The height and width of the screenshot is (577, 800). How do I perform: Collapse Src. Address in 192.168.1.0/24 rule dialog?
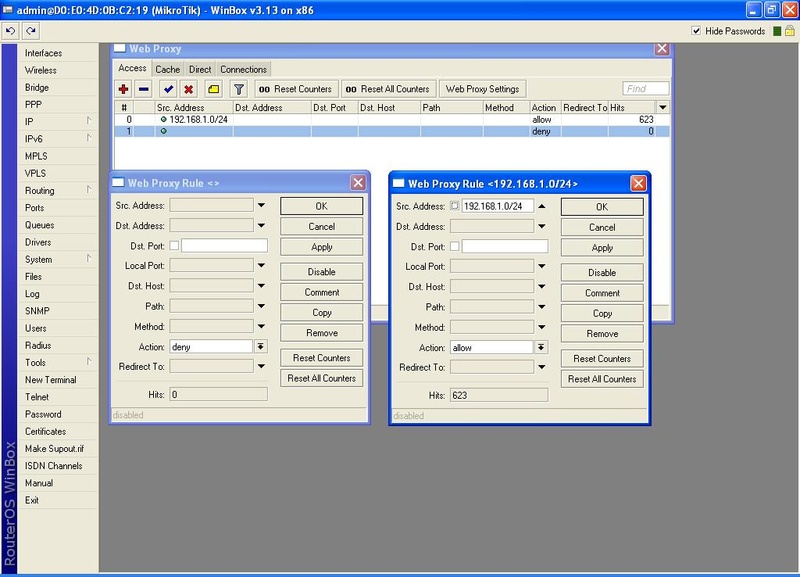[542, 206]
